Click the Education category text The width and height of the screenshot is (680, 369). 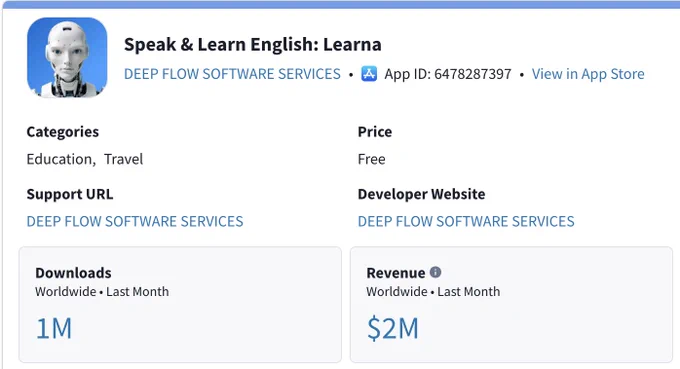[61, 160]
